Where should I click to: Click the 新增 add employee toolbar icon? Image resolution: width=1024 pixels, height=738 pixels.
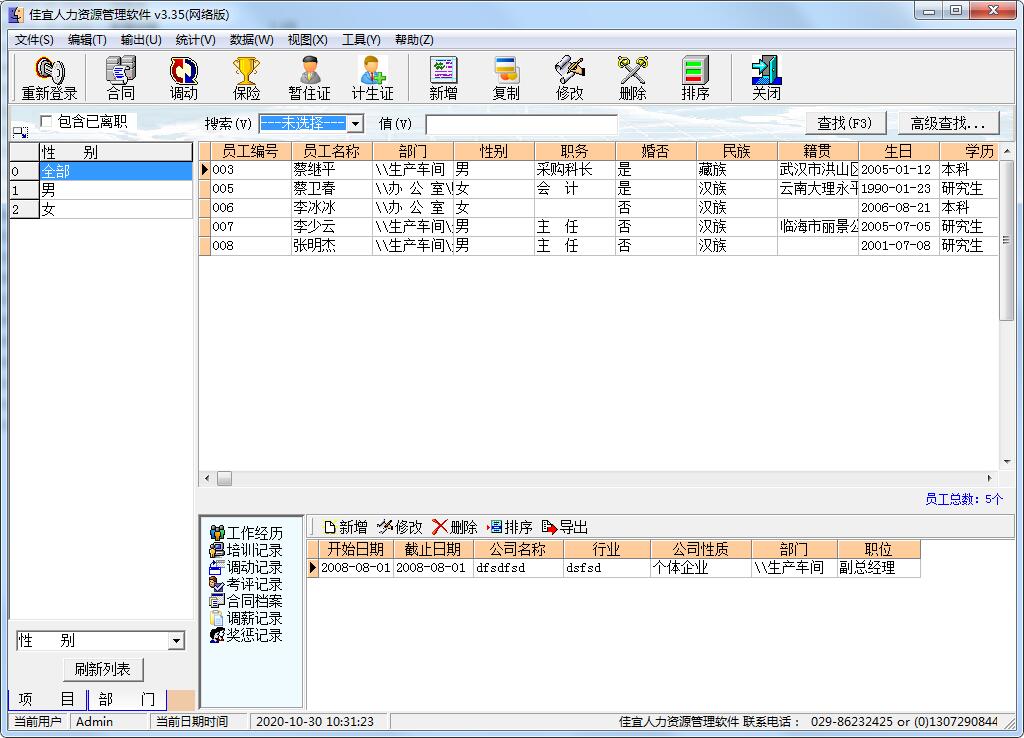pos(443,78)
